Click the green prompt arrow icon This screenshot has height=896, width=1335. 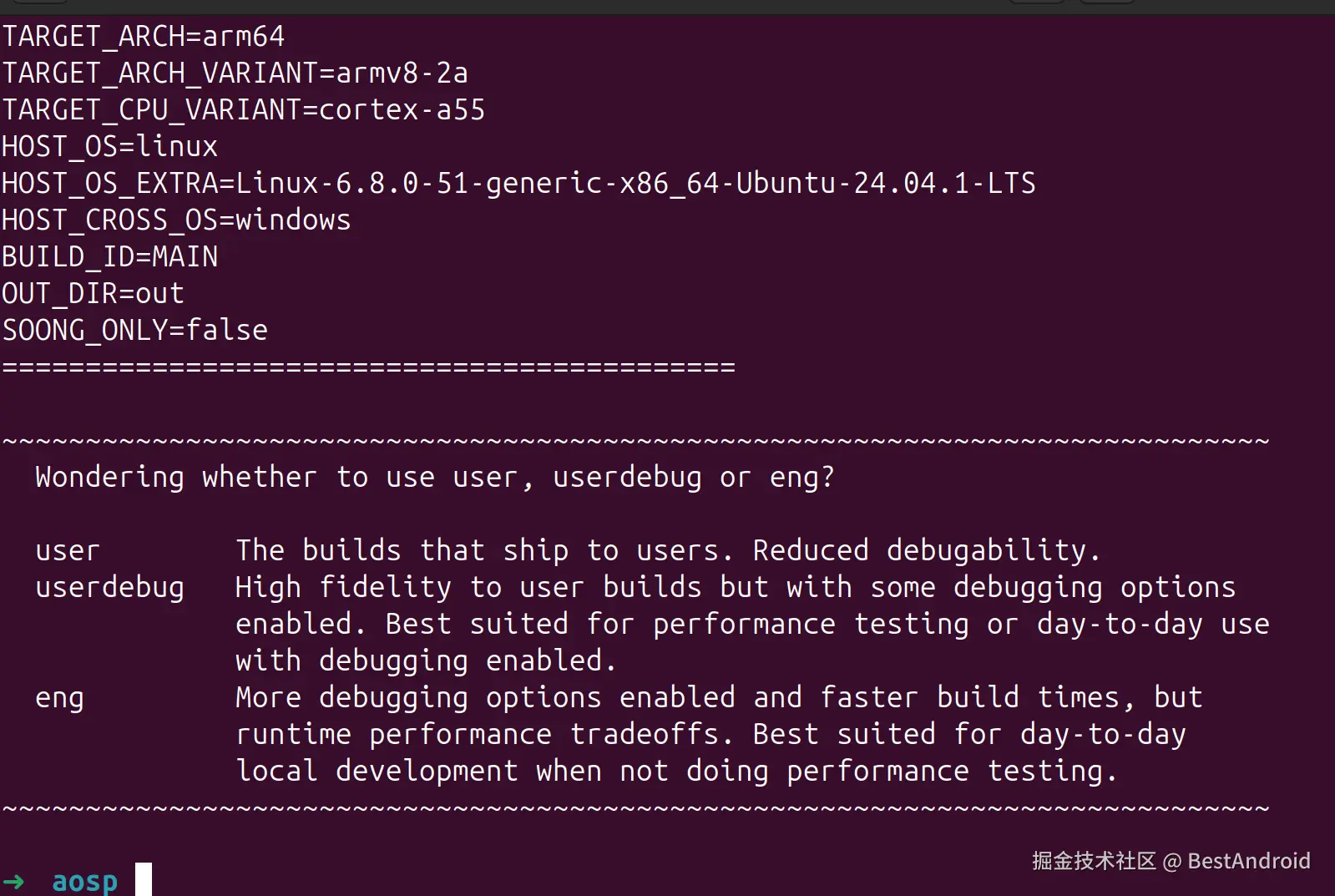coord(13,881)
